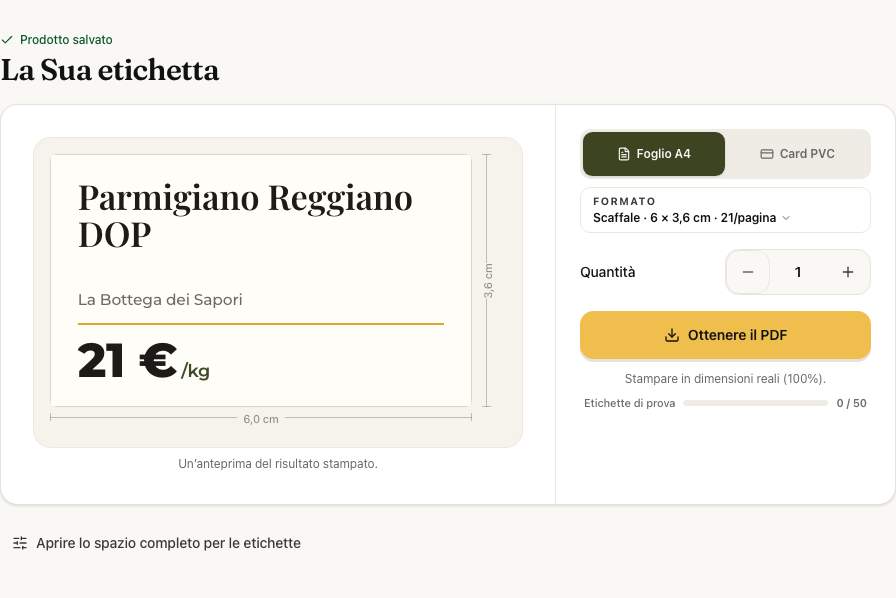Open the Formato dropdown

coord(725,210)
